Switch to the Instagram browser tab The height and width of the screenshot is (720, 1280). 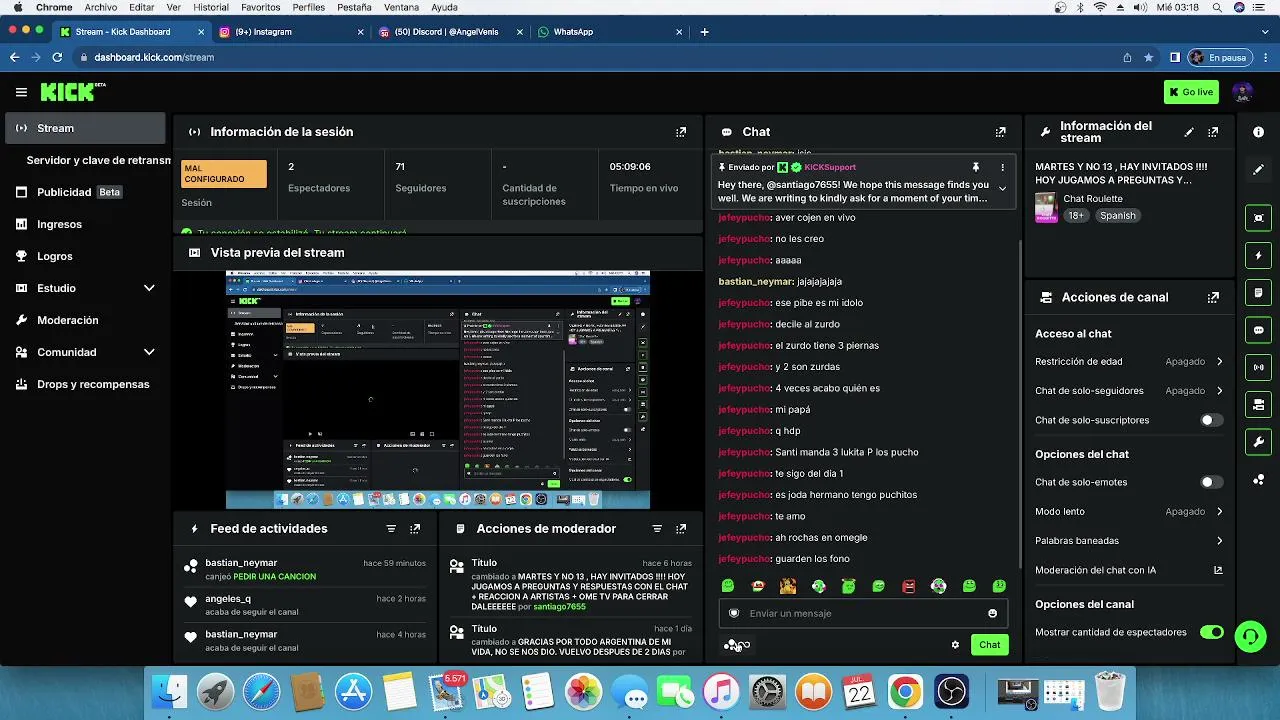pos(290,32)
